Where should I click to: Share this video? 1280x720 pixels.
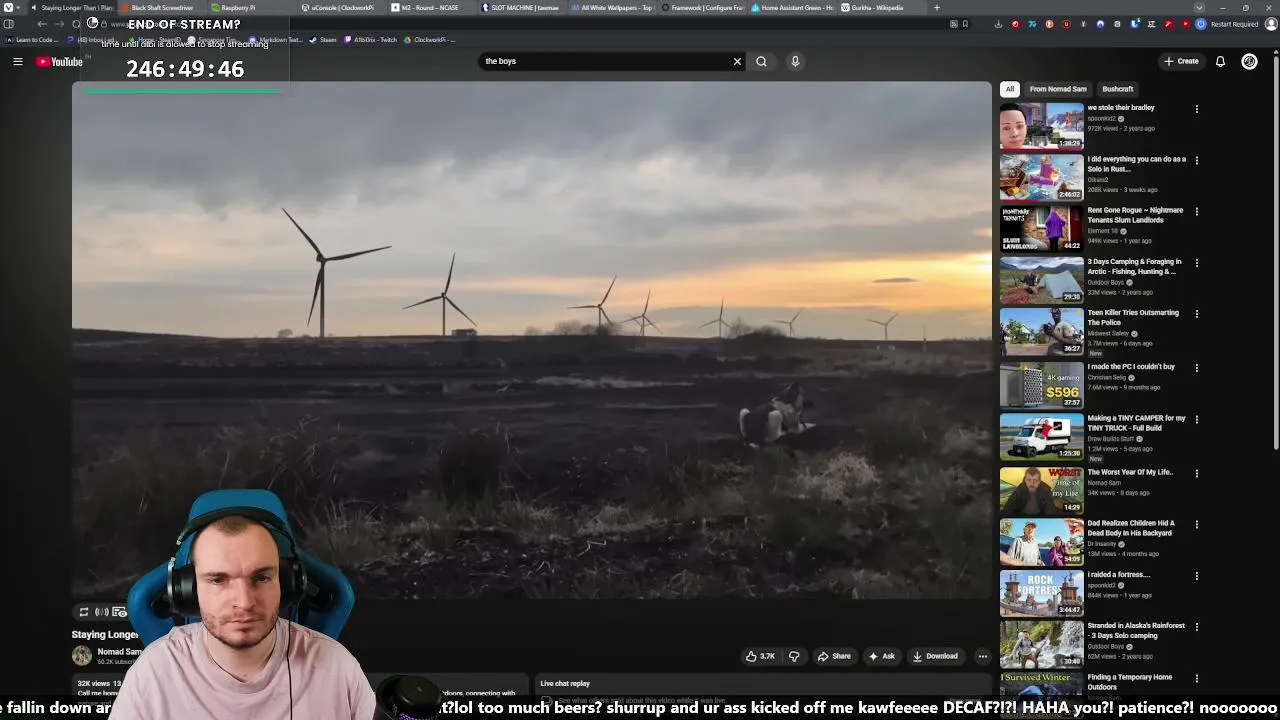pyautogui.click(x=834, y=656)
